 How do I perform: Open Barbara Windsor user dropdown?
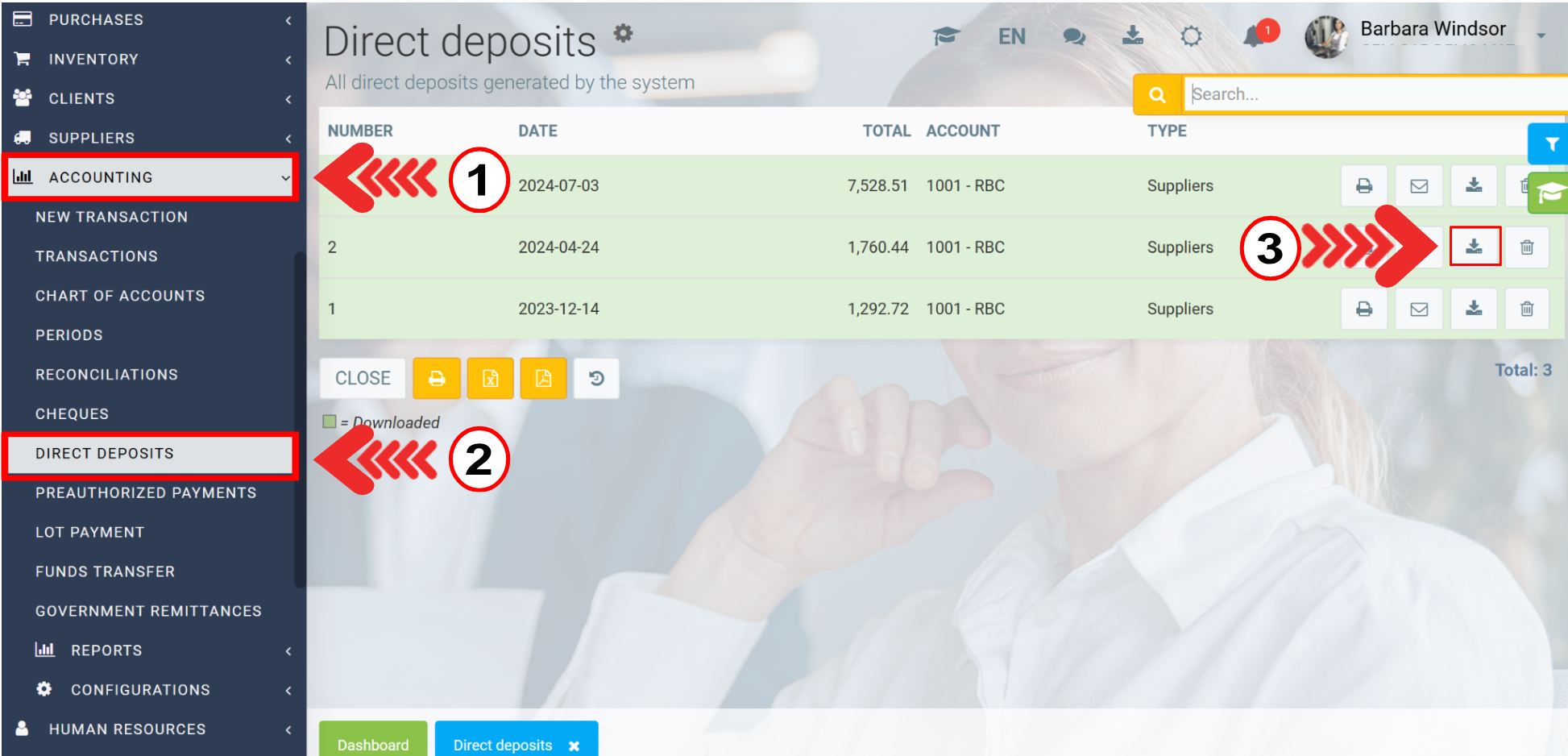point(1540,35)
